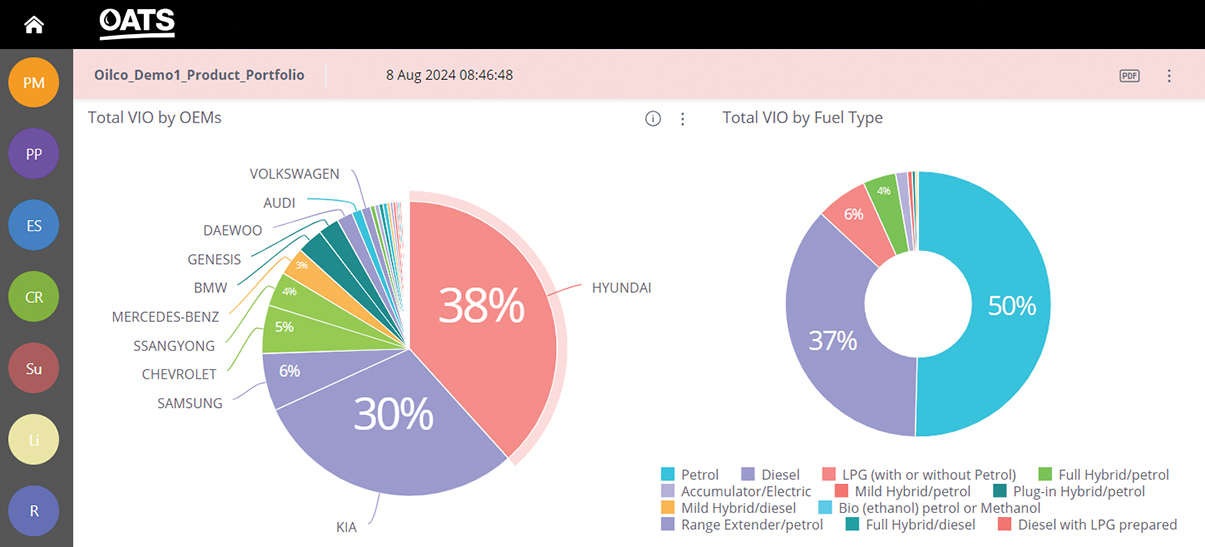Click the LPG (with or without Petrol) legend swatch
The image size is (1205, 547).
[x=829, y=474]
